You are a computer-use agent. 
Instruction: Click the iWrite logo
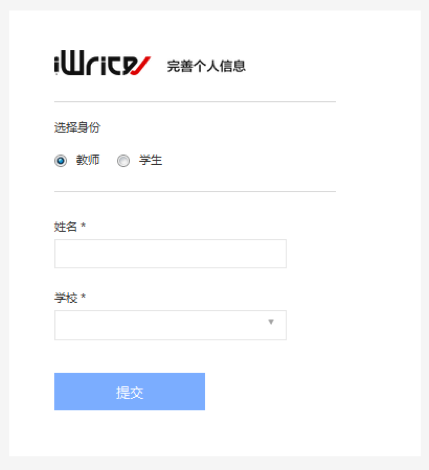coord(102,63)
